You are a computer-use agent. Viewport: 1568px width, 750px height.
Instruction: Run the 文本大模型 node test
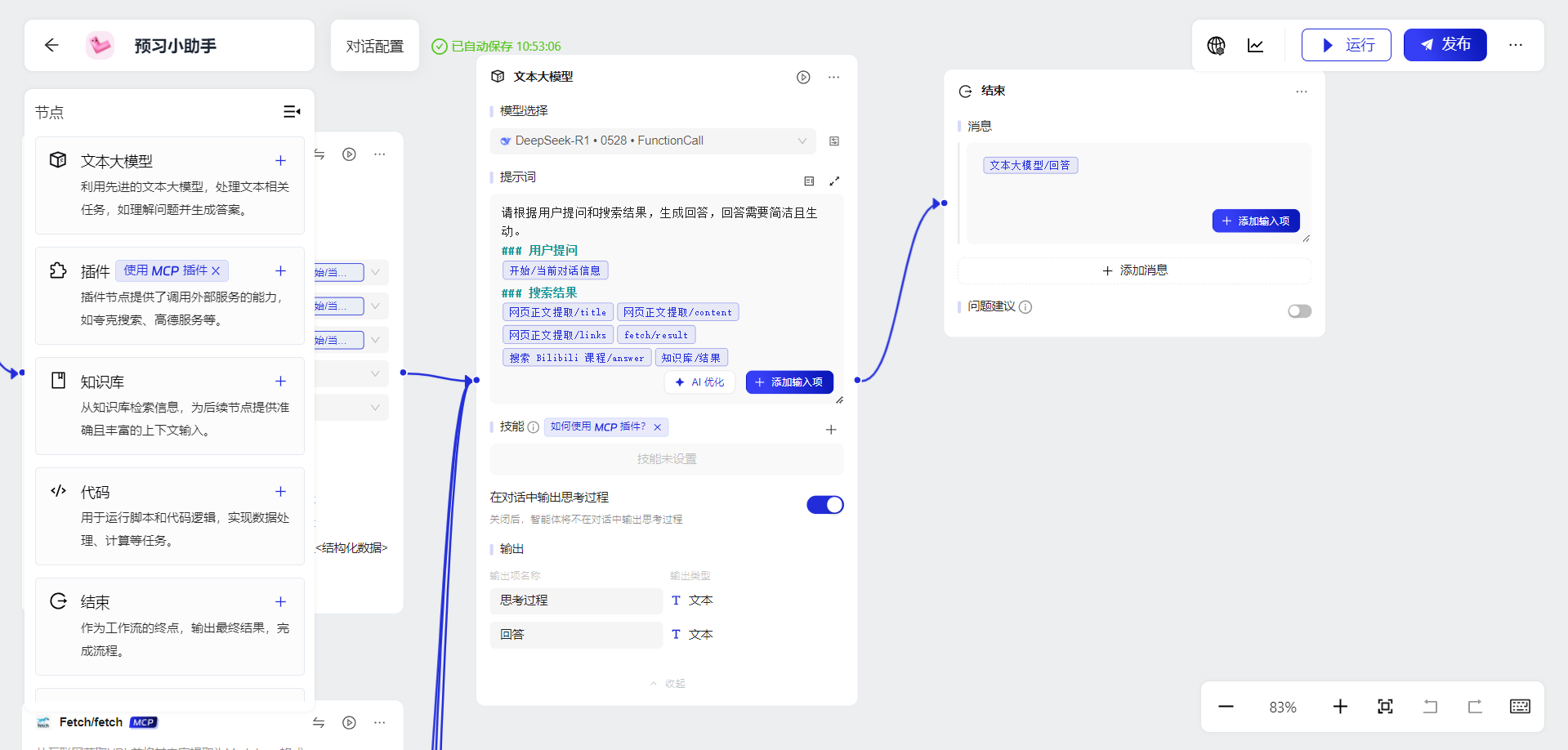coord(803,77)
